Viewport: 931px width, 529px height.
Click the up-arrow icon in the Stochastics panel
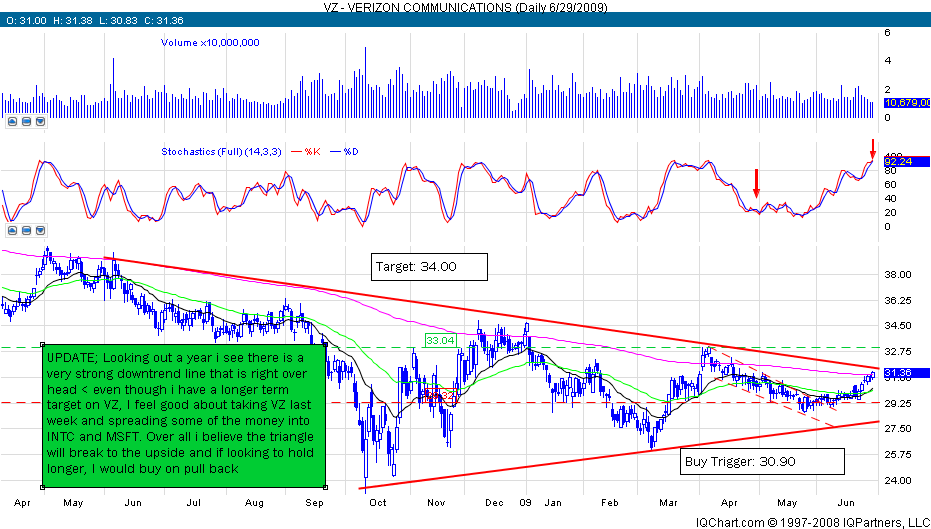click(x=12, y=232)
